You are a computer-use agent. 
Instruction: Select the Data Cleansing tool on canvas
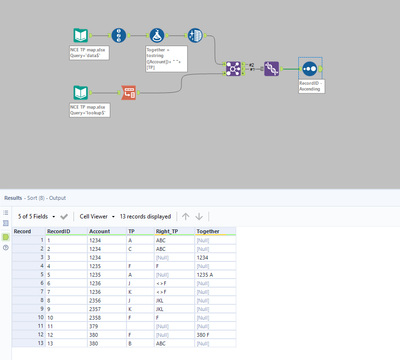coord(195,35)
